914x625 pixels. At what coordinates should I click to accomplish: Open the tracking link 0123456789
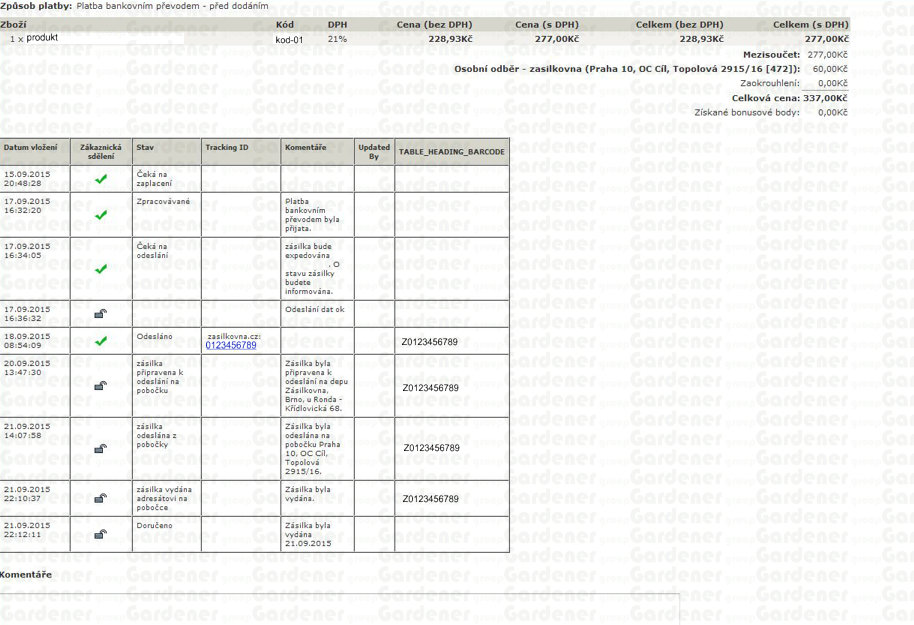click(x=230, y=345)
